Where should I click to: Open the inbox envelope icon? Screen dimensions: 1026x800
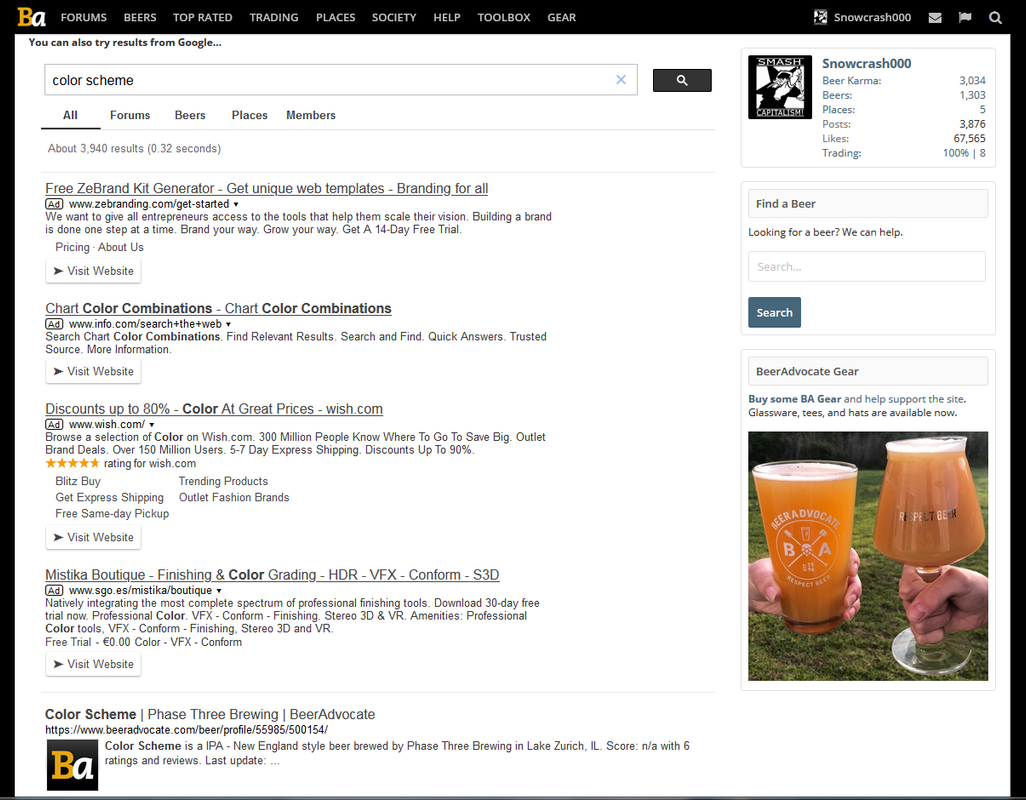click(x=935, y=18)
